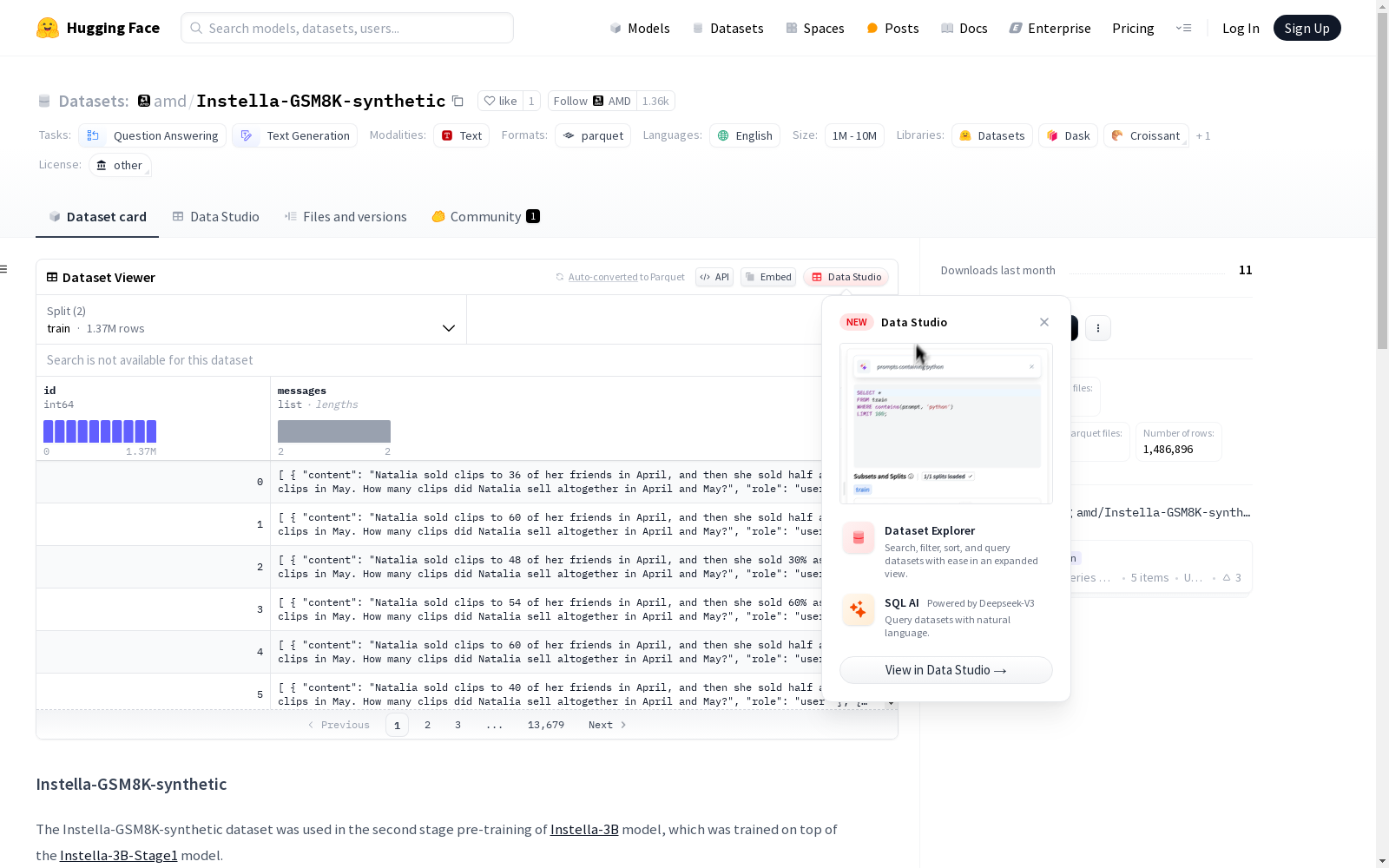Click the like count number
Screen dimensions: 1389x868
click(531, 101)
